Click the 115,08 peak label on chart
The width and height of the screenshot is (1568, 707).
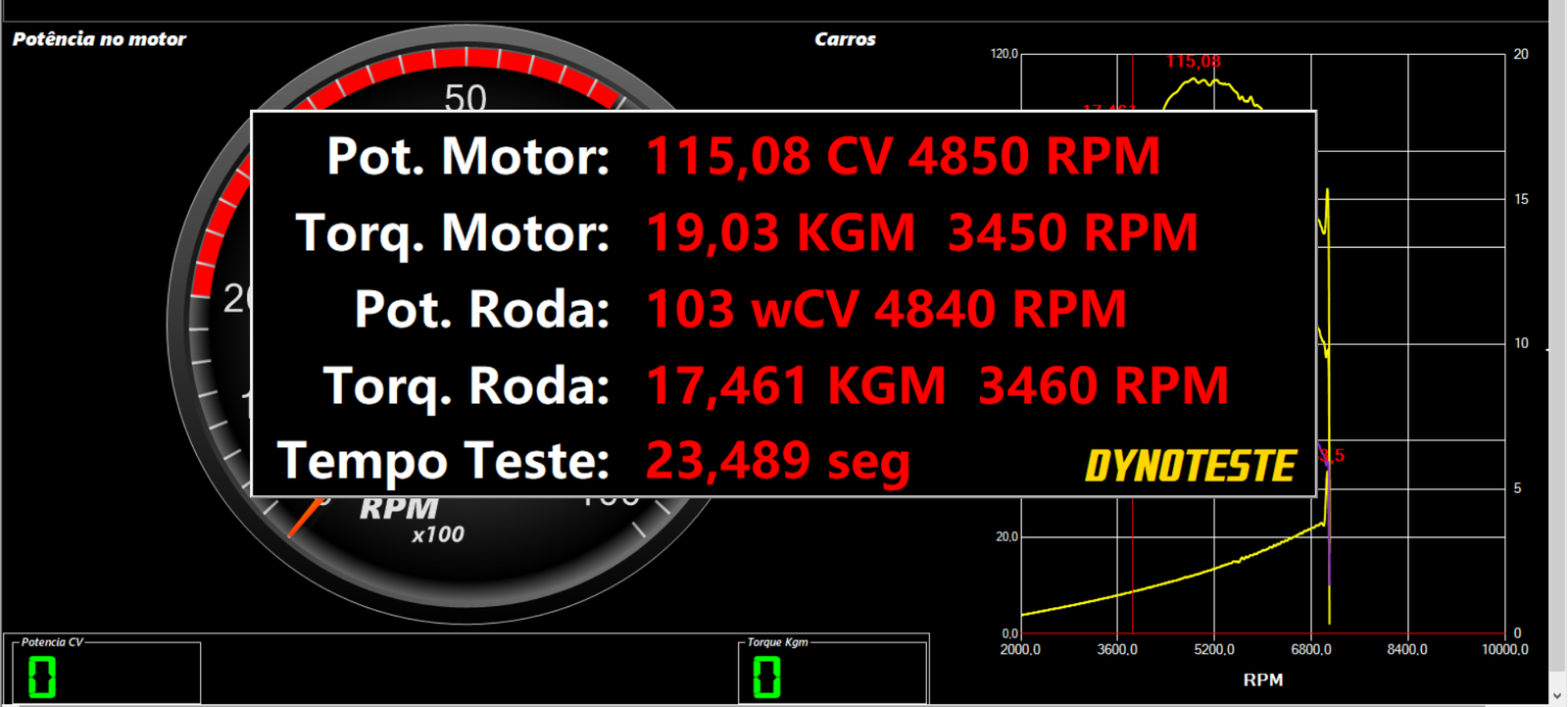click(x=1193, y=62)
